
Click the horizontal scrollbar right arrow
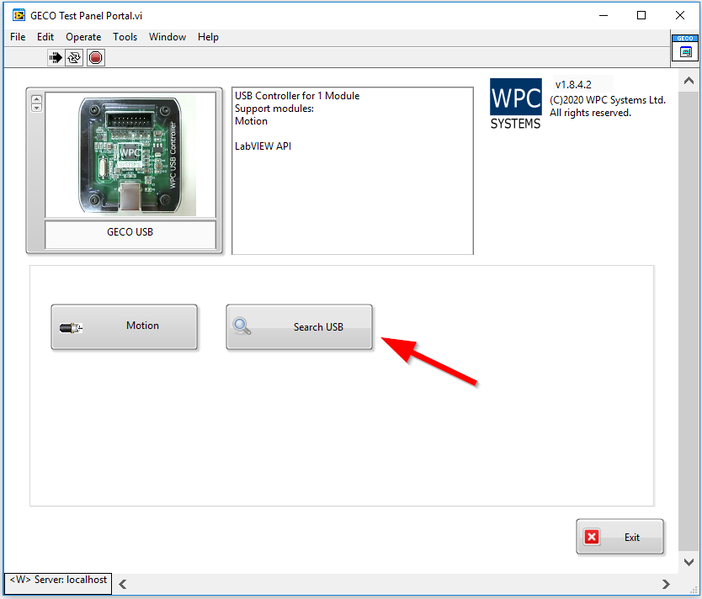[x=667, y=583]
